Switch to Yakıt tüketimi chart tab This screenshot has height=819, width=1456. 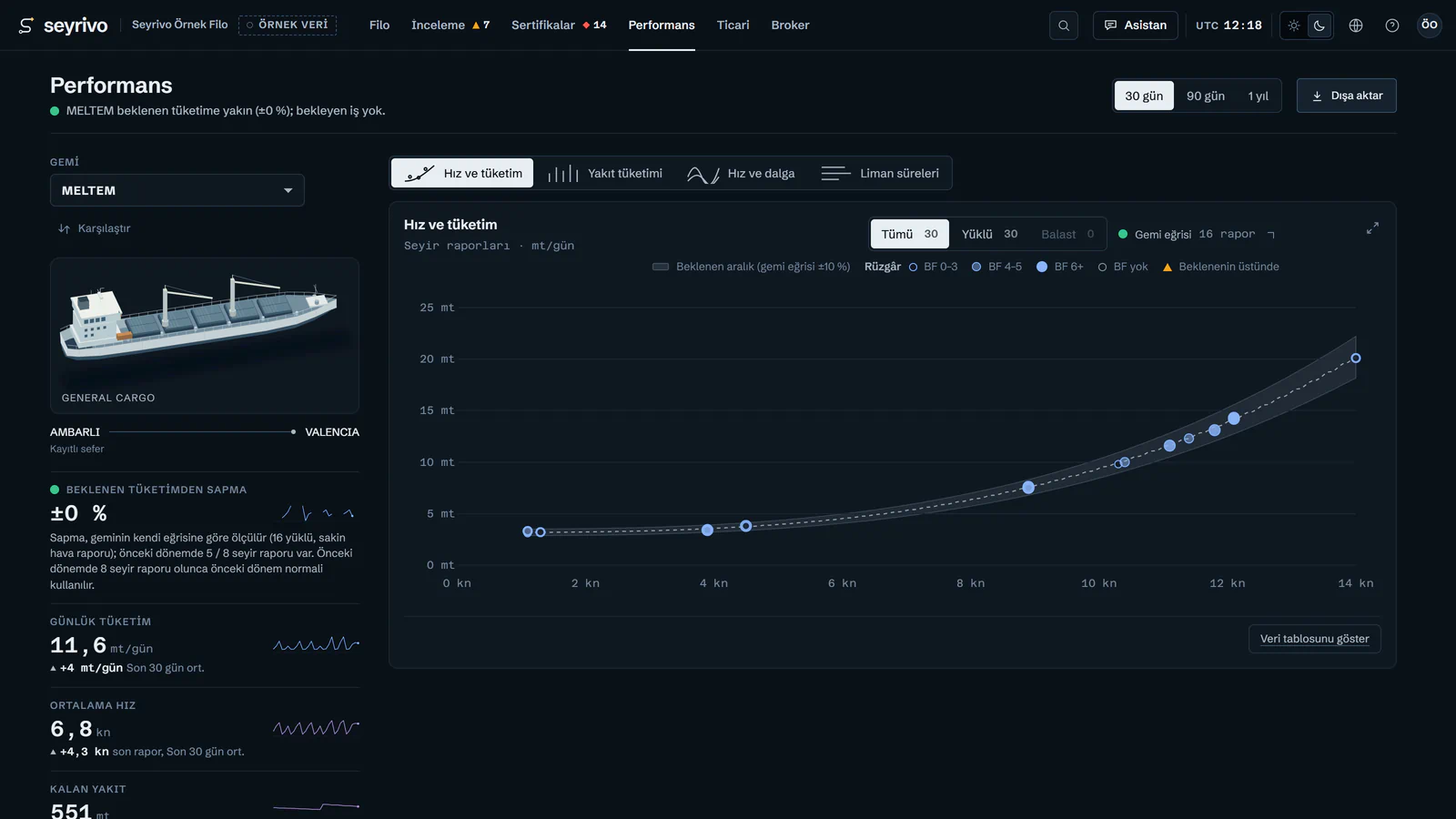tap(605, 173)
